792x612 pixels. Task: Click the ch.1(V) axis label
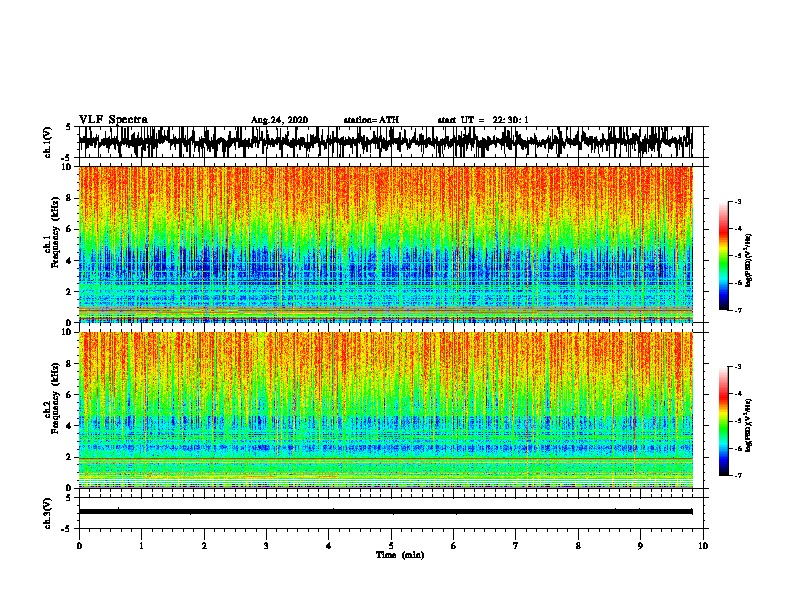pyautogui.click(x=48, y=142)
